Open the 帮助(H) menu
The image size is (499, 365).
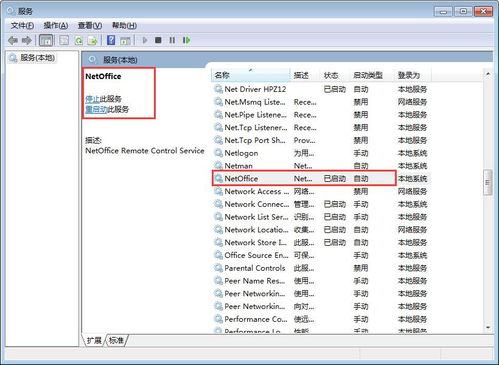[x=124, y=26]
